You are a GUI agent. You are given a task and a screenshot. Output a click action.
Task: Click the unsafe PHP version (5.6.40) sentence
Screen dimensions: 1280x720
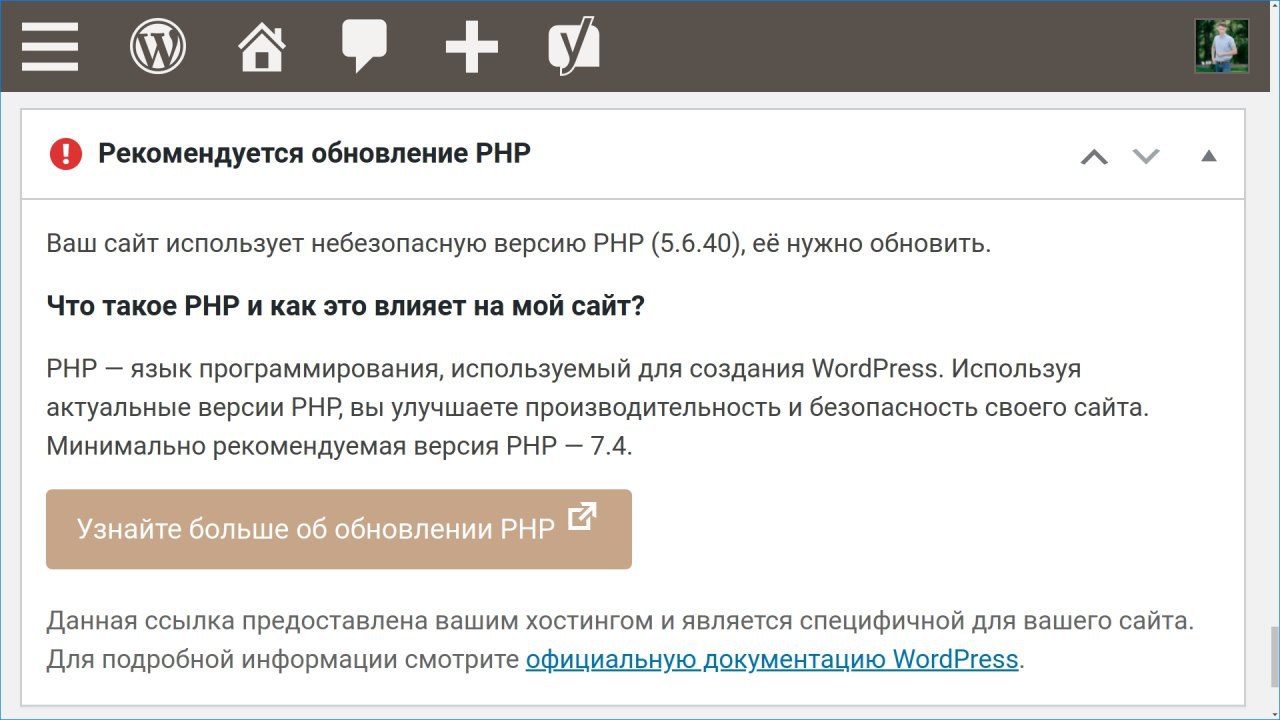(518, 244)
